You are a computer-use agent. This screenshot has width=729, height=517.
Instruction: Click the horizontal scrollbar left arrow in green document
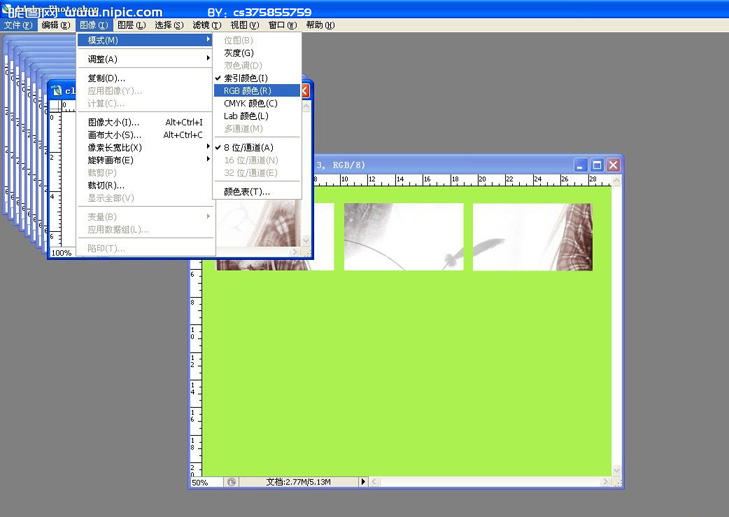click(375, 482)
